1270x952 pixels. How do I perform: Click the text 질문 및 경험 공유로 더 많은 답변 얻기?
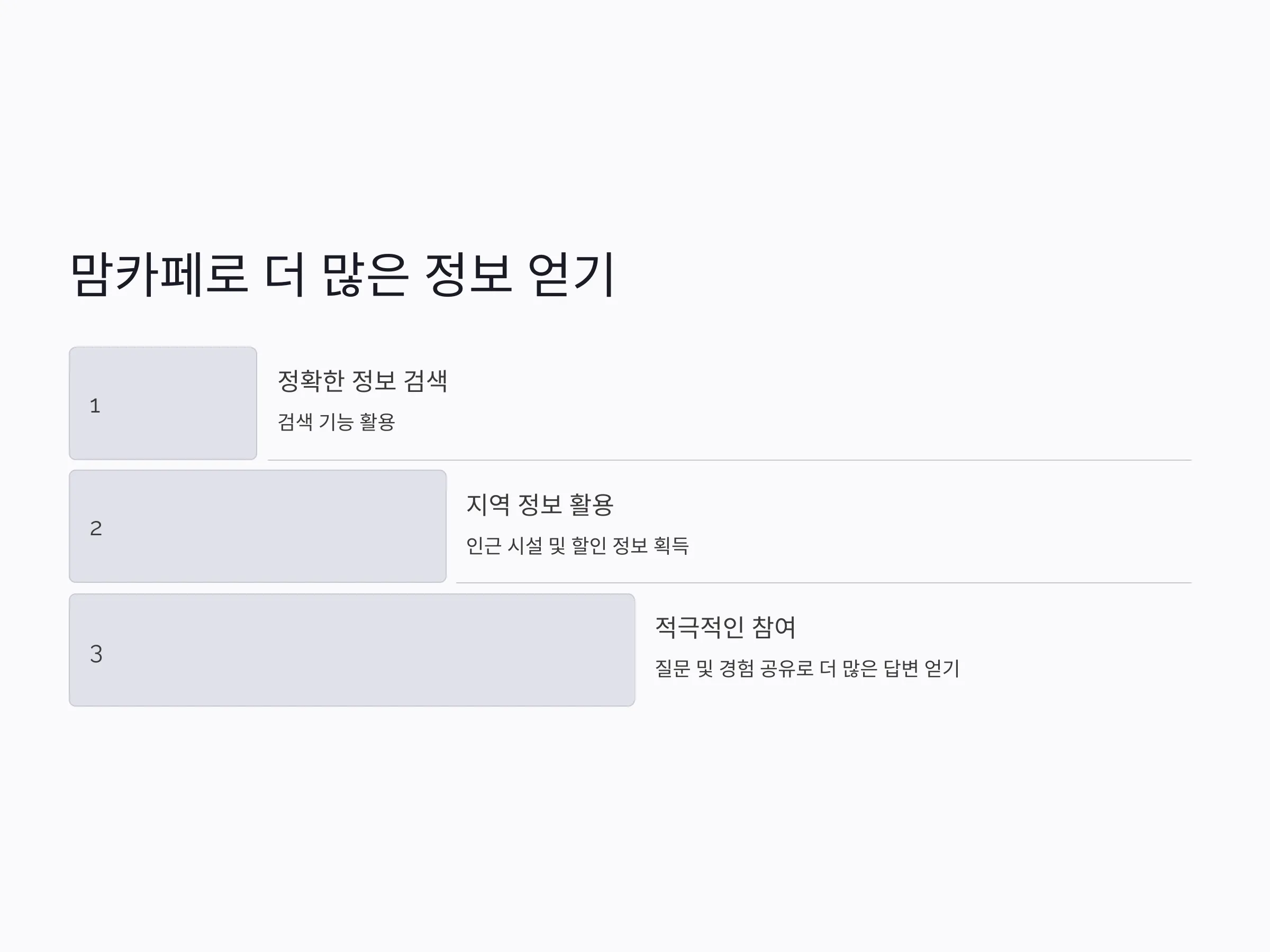(x=807, y=668)
